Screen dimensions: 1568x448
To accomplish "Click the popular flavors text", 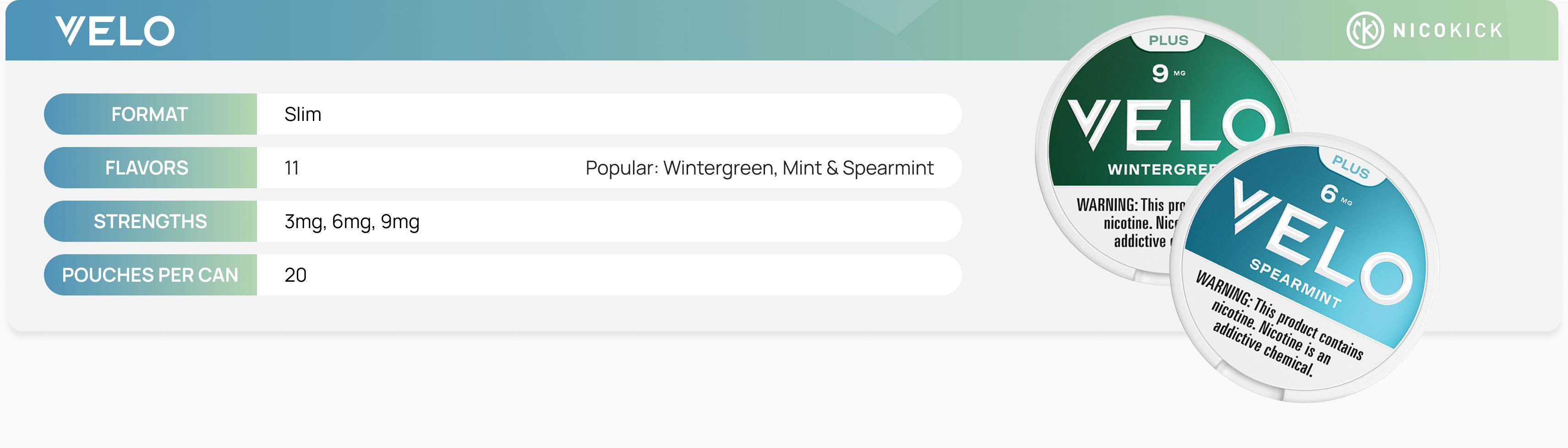I will [759, 168].
